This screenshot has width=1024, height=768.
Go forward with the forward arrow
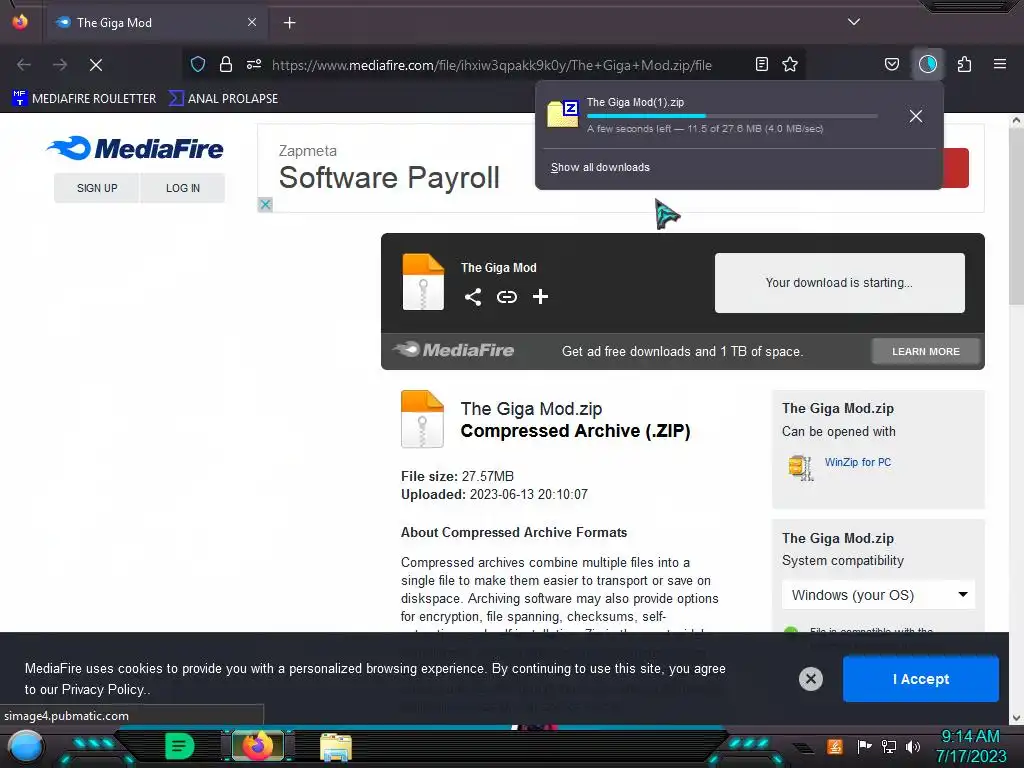point(59,65)
